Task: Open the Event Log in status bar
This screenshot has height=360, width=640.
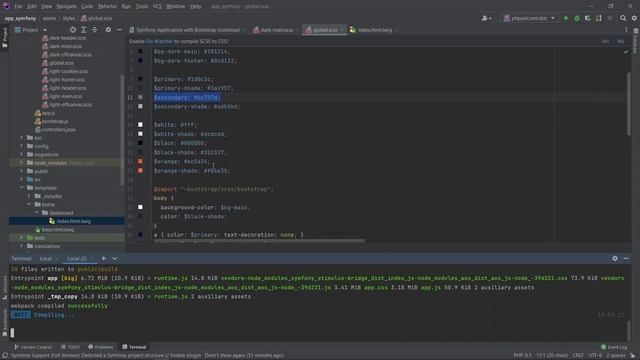Action: pyautogui.click(x=614, y=347)
